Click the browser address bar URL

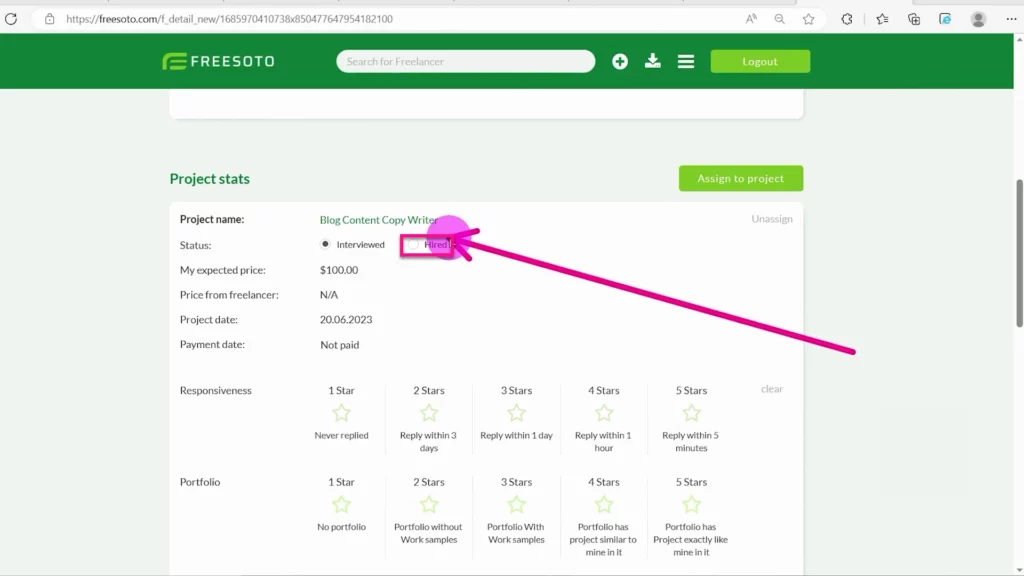229,19
